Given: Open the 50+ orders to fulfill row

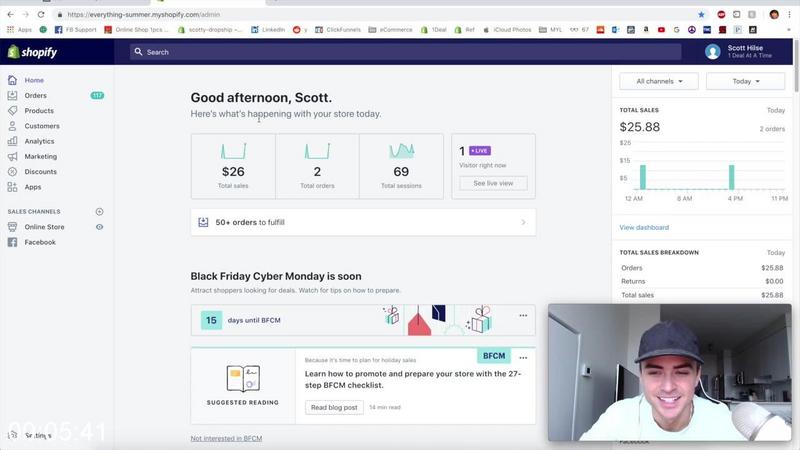Looking at the screenshot, I should pos(363,222).
